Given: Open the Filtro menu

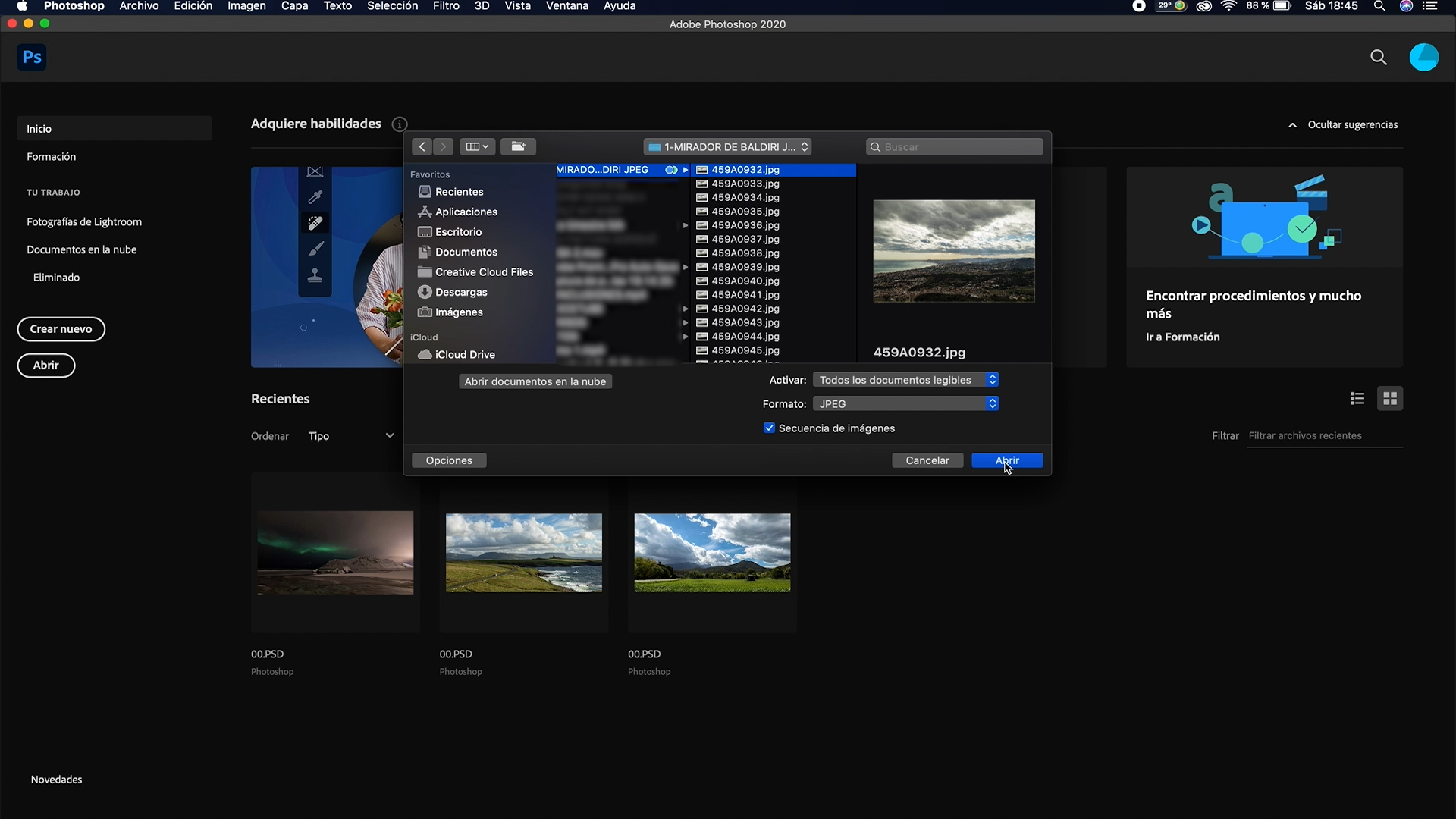Looking at the screenshot, I should pos(445,6).
